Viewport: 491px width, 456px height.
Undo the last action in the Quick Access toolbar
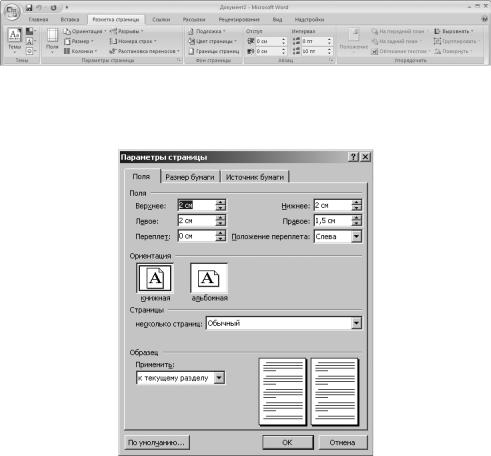pos(39,7)
